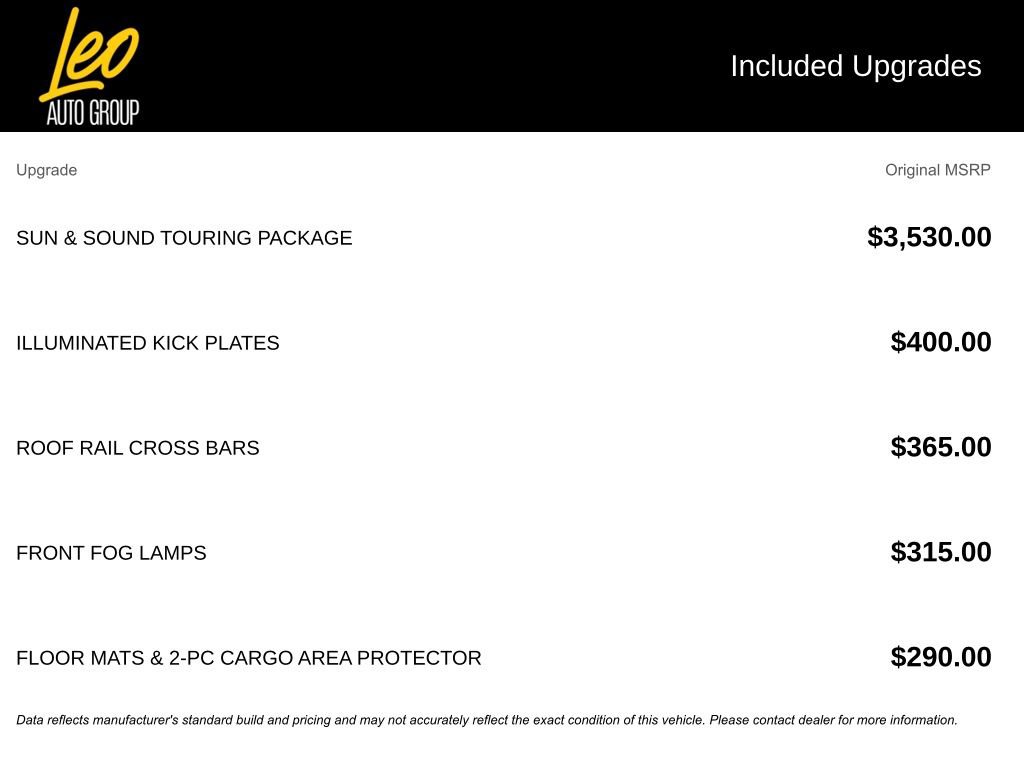Select the Front Fog Lamps upgrade
The width and height of the screenshot is (1024, 768).
(x=111, y=553)
